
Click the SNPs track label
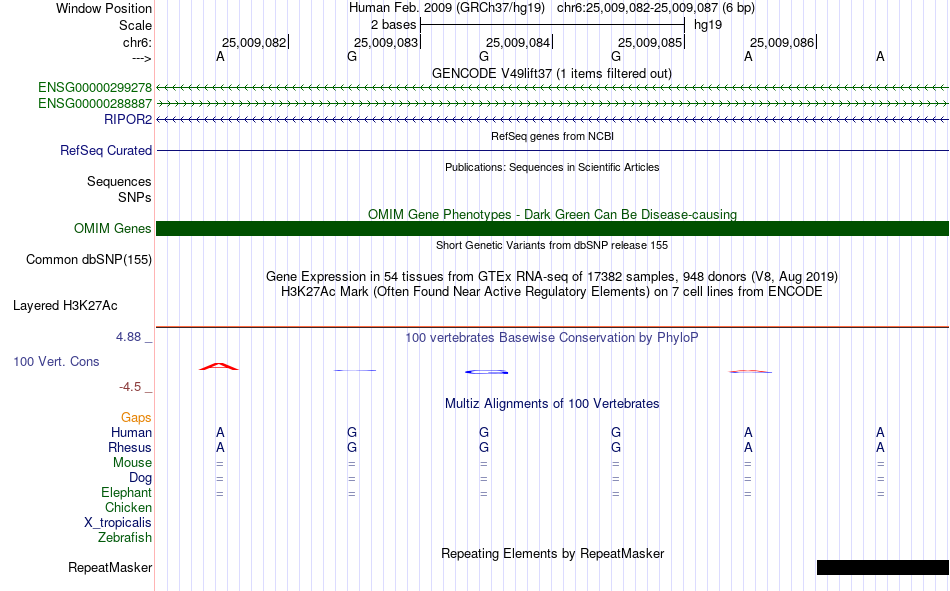(135, 197)
